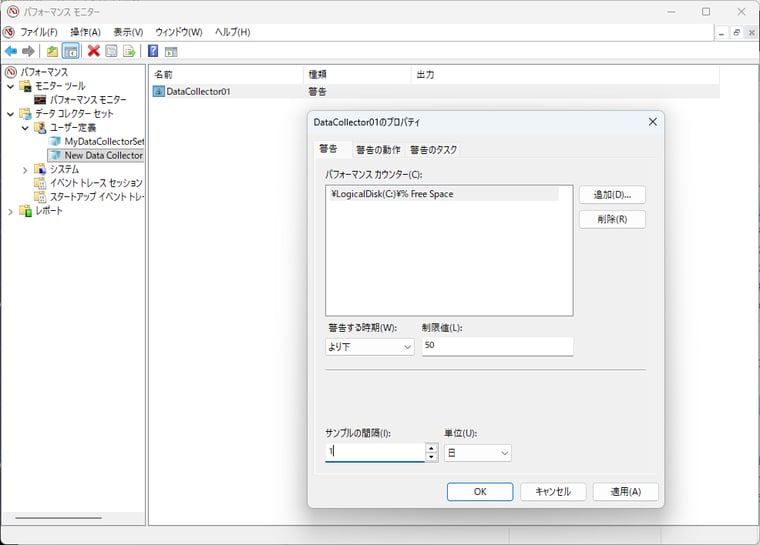Click the MyDataCollectorSet icon in tree
The height and width of the screenshot is (545, 760).
(55, 141)
